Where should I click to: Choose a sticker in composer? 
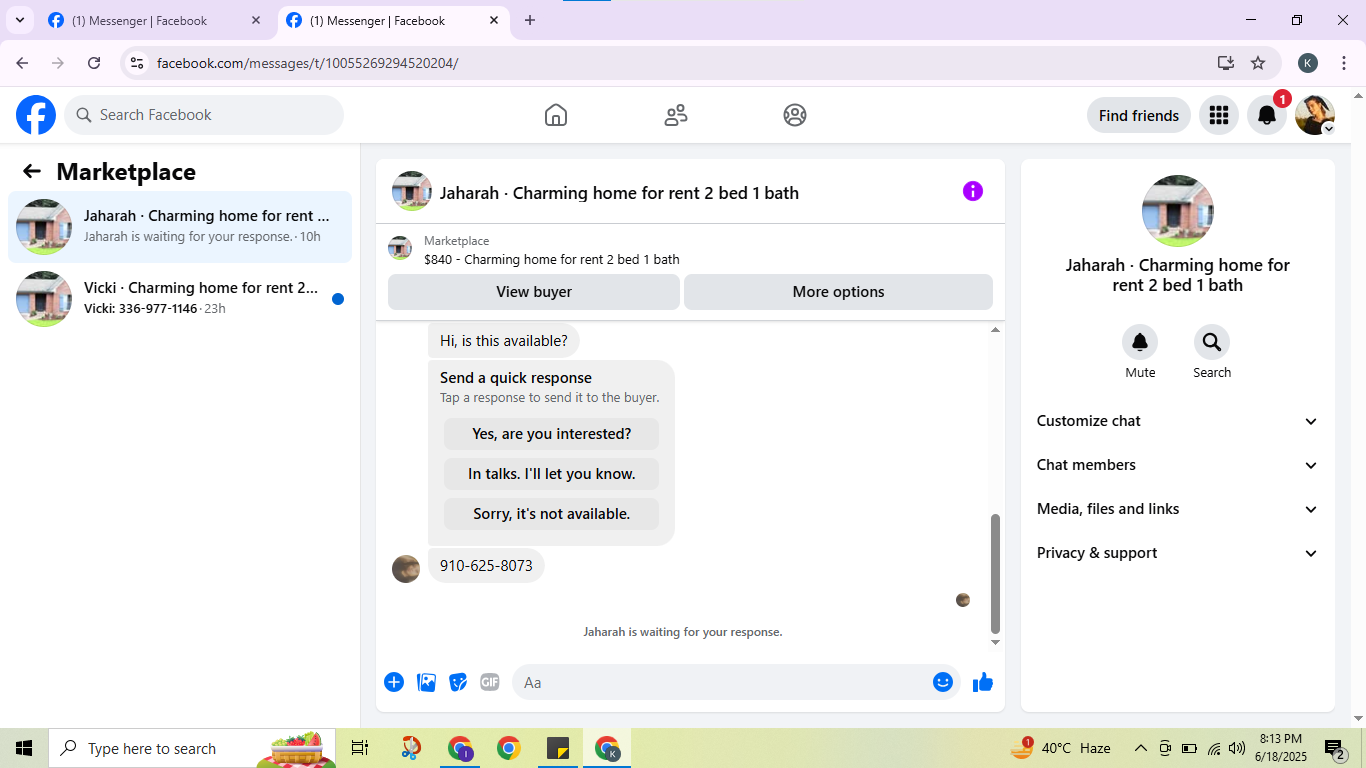click(x=458, y=682)
